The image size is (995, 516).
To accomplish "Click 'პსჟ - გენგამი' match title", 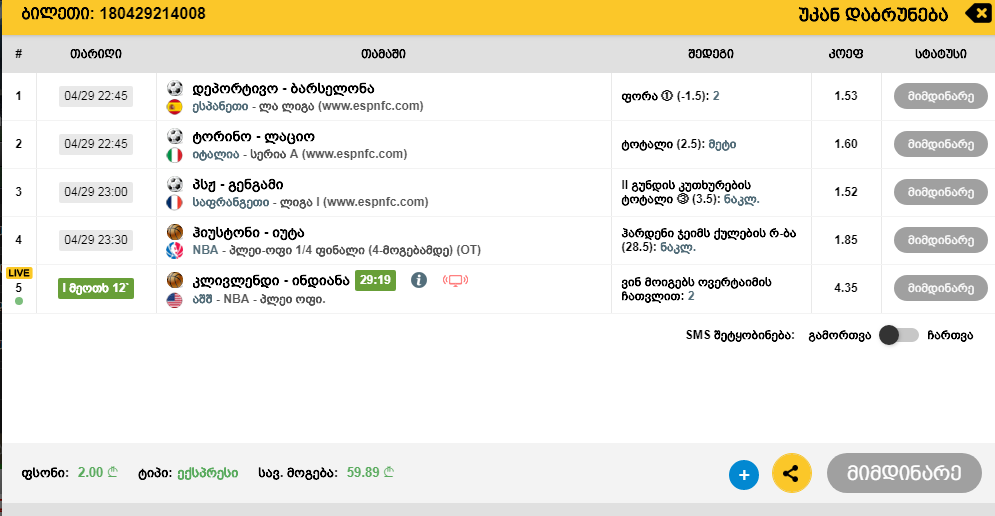I will click(x=238, y=185).
